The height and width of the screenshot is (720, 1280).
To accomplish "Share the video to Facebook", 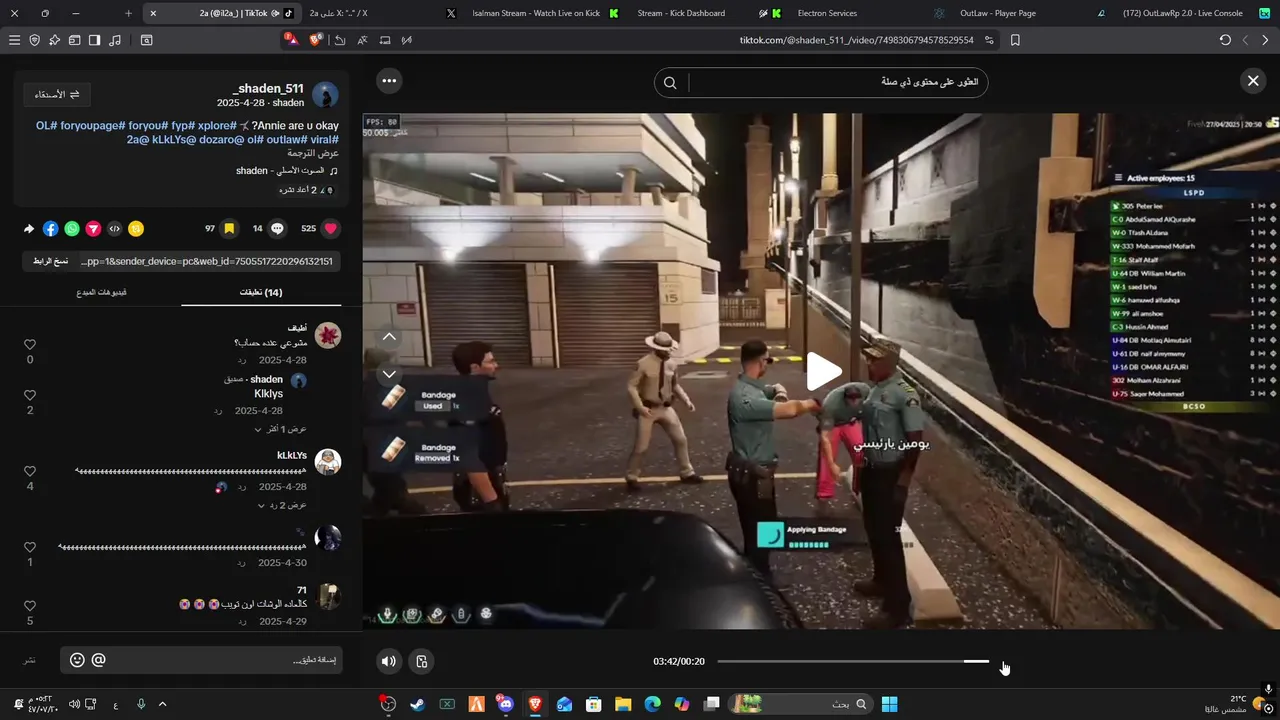I will [x=51, y=229].
